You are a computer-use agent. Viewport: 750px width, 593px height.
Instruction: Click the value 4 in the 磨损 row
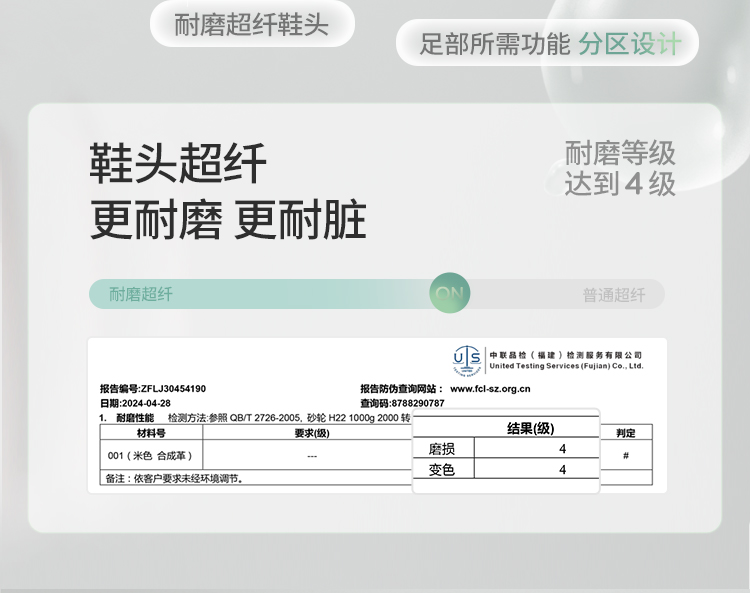pyautogui.click(x=562, y=449)
